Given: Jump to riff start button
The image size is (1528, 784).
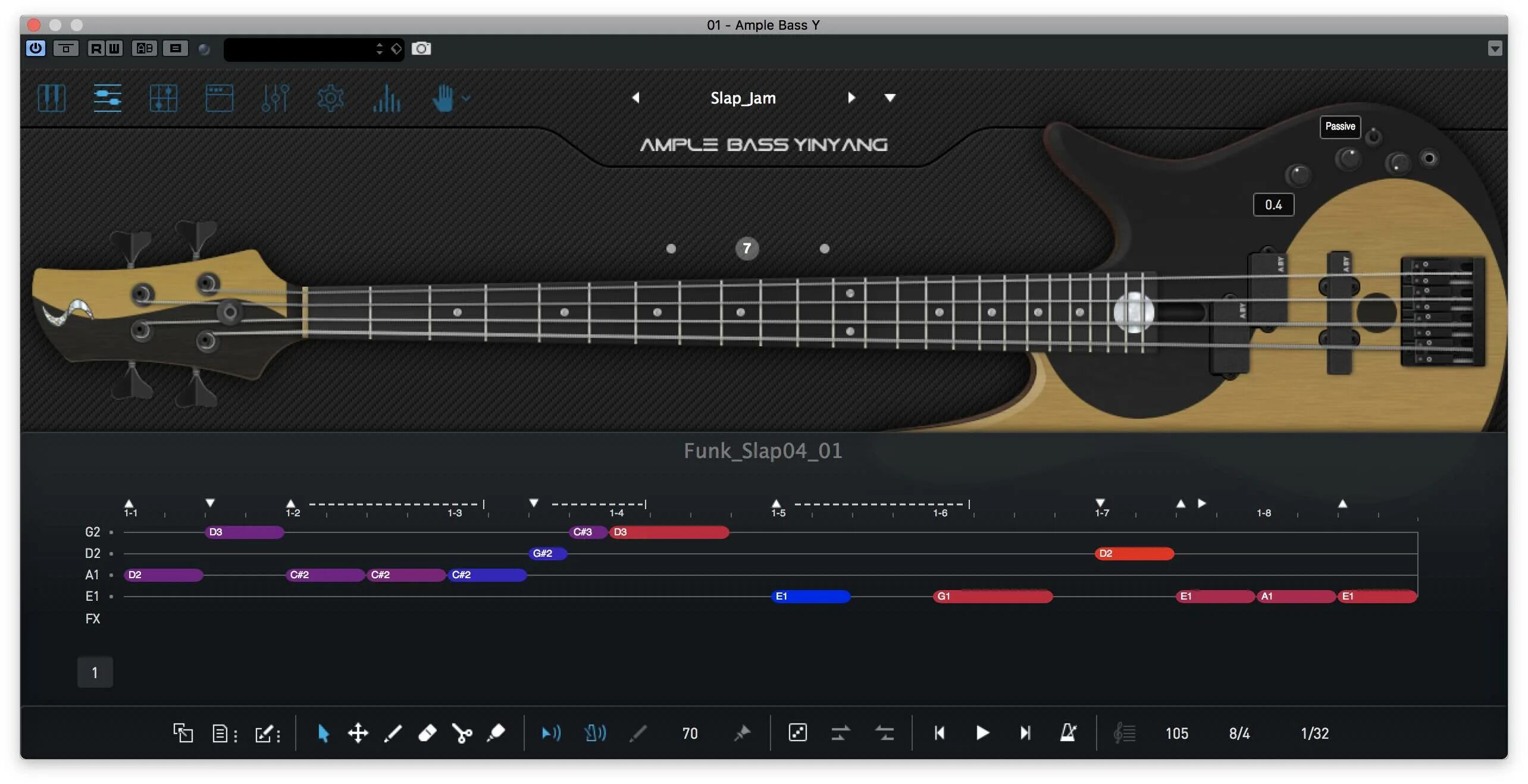Looking at the screenshot, I should click(x=940, y=733).
